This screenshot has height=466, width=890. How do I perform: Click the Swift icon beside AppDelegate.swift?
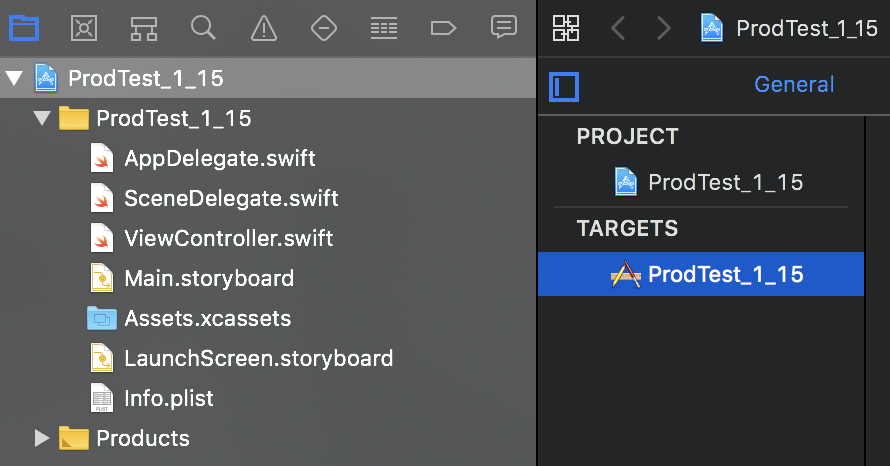point(102,158)
